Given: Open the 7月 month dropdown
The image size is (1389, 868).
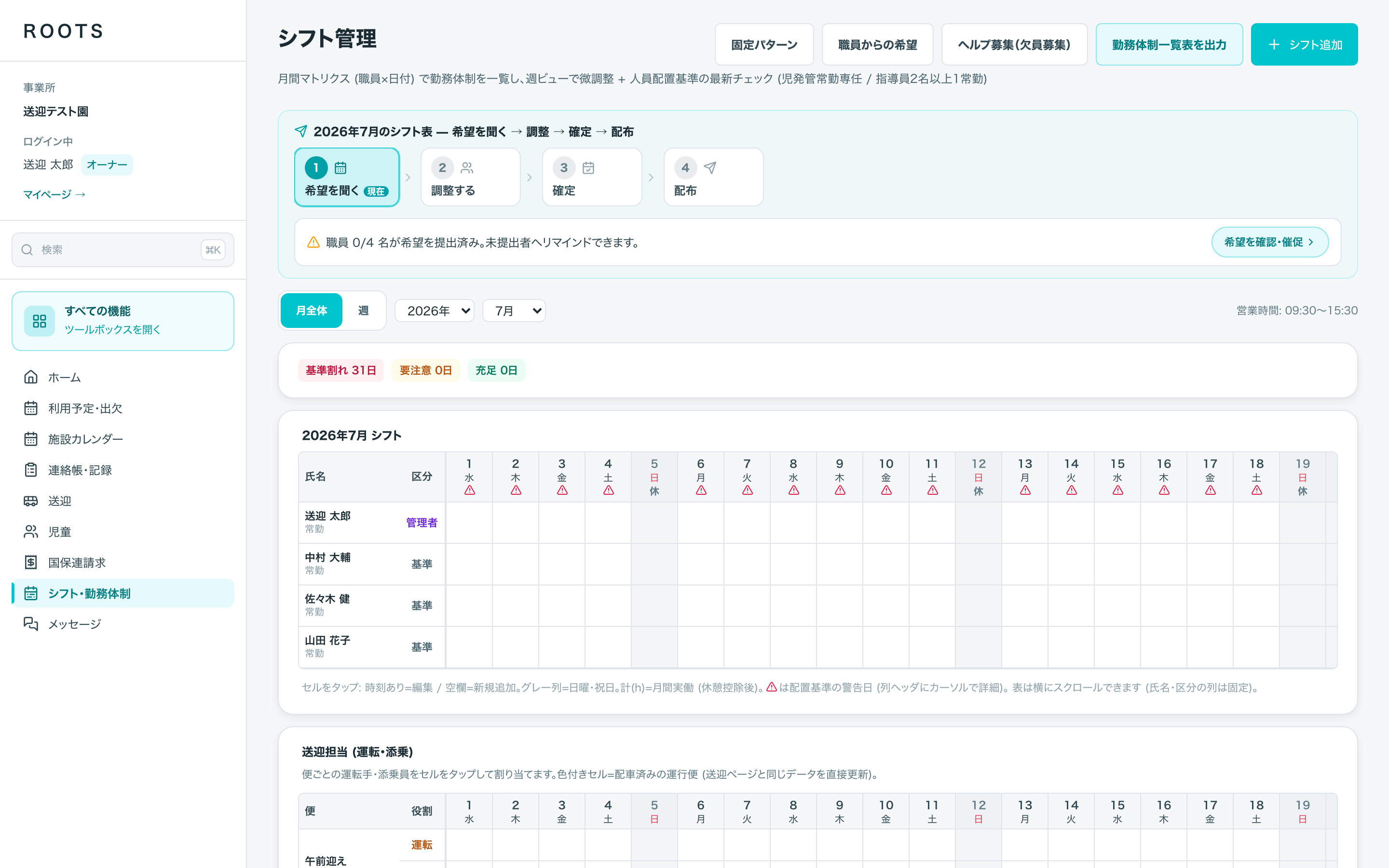Looking at the screenshot, I should pyautogui.click(x=514, y=311).
